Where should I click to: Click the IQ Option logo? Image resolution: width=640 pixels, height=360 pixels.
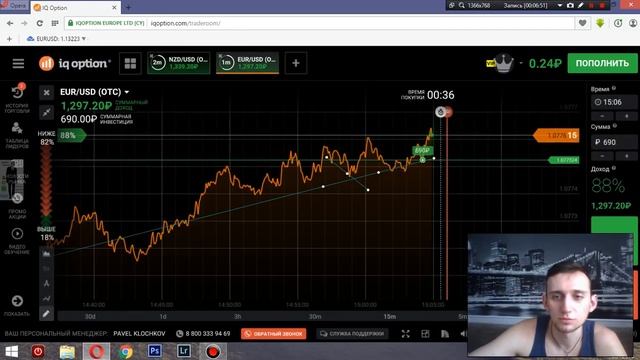click(75, 63)
